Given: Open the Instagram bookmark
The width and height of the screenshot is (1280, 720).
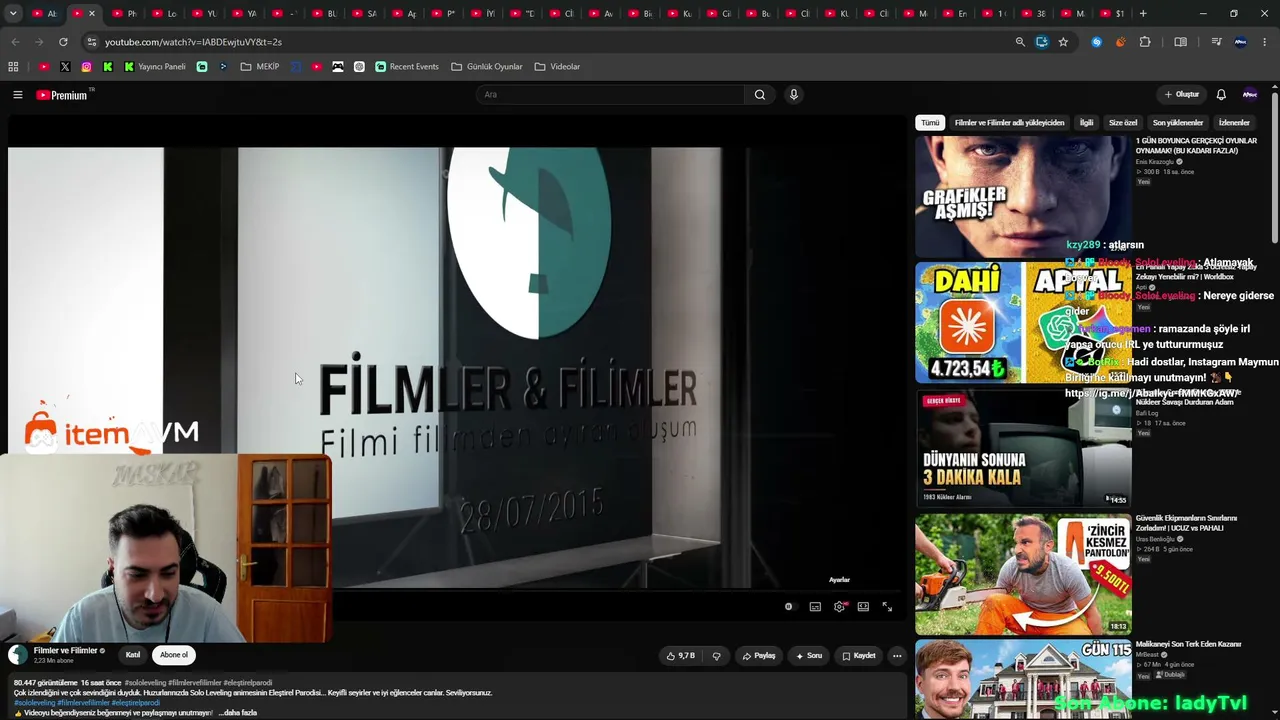Looking at the screenshot, I should (x=87, y=67).
